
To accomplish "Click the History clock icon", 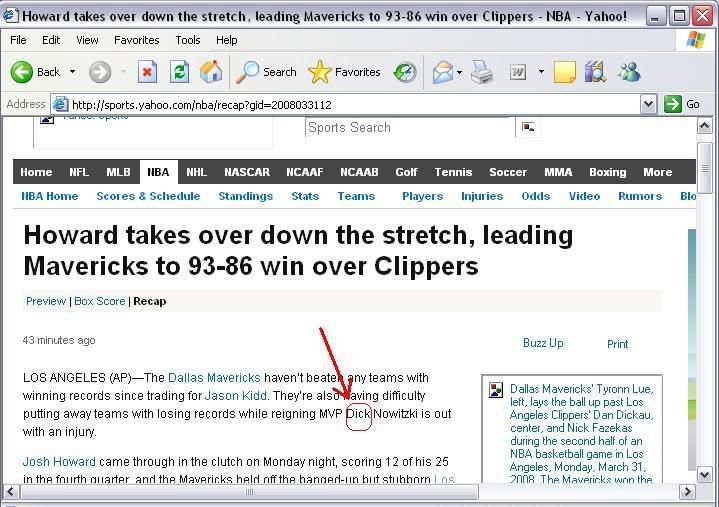I will 405,72.
